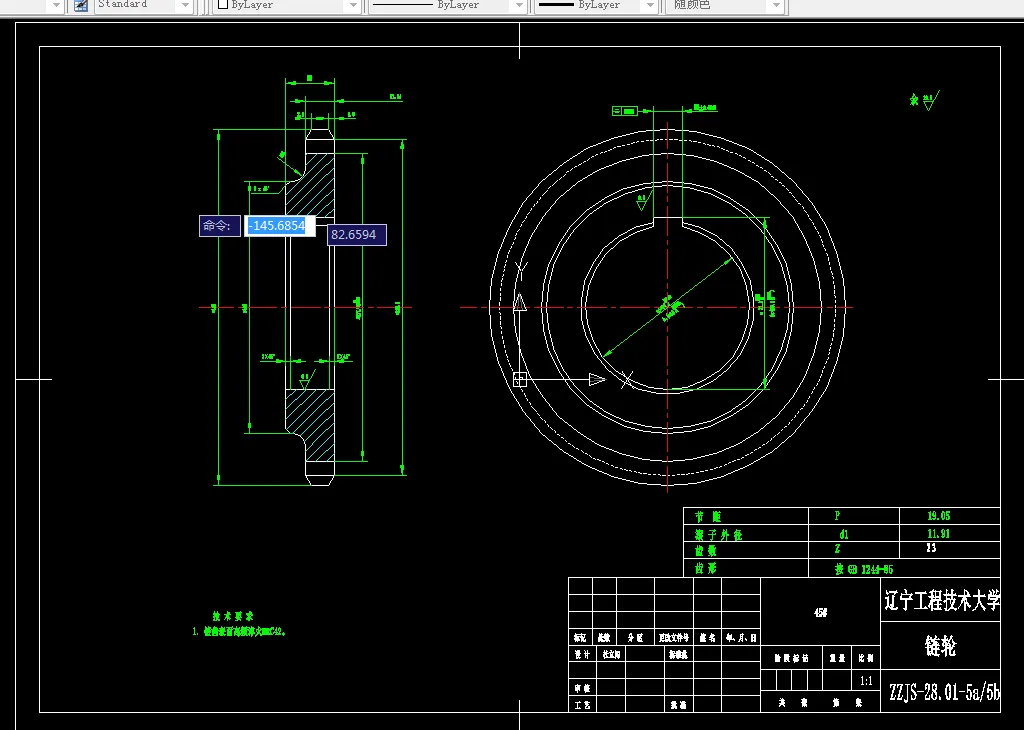Click the UCS X-axis arrowhead

coord(597,379)
